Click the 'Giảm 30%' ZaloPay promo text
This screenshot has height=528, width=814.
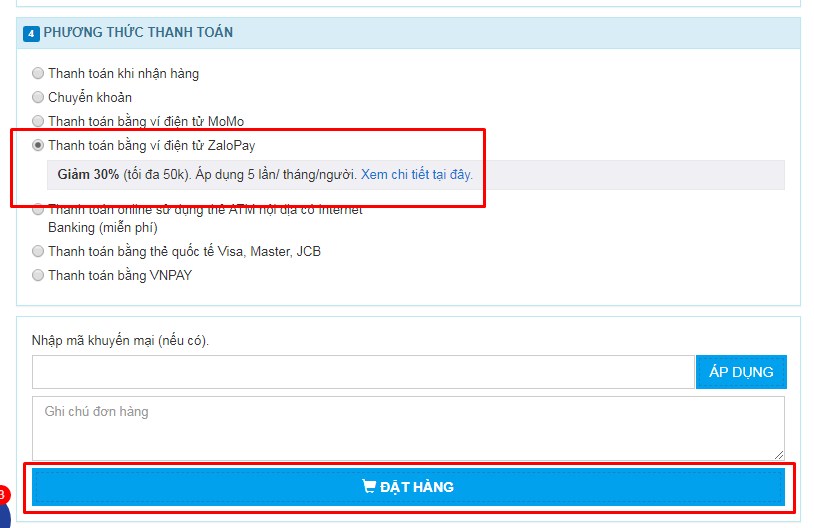click(88, 174)
